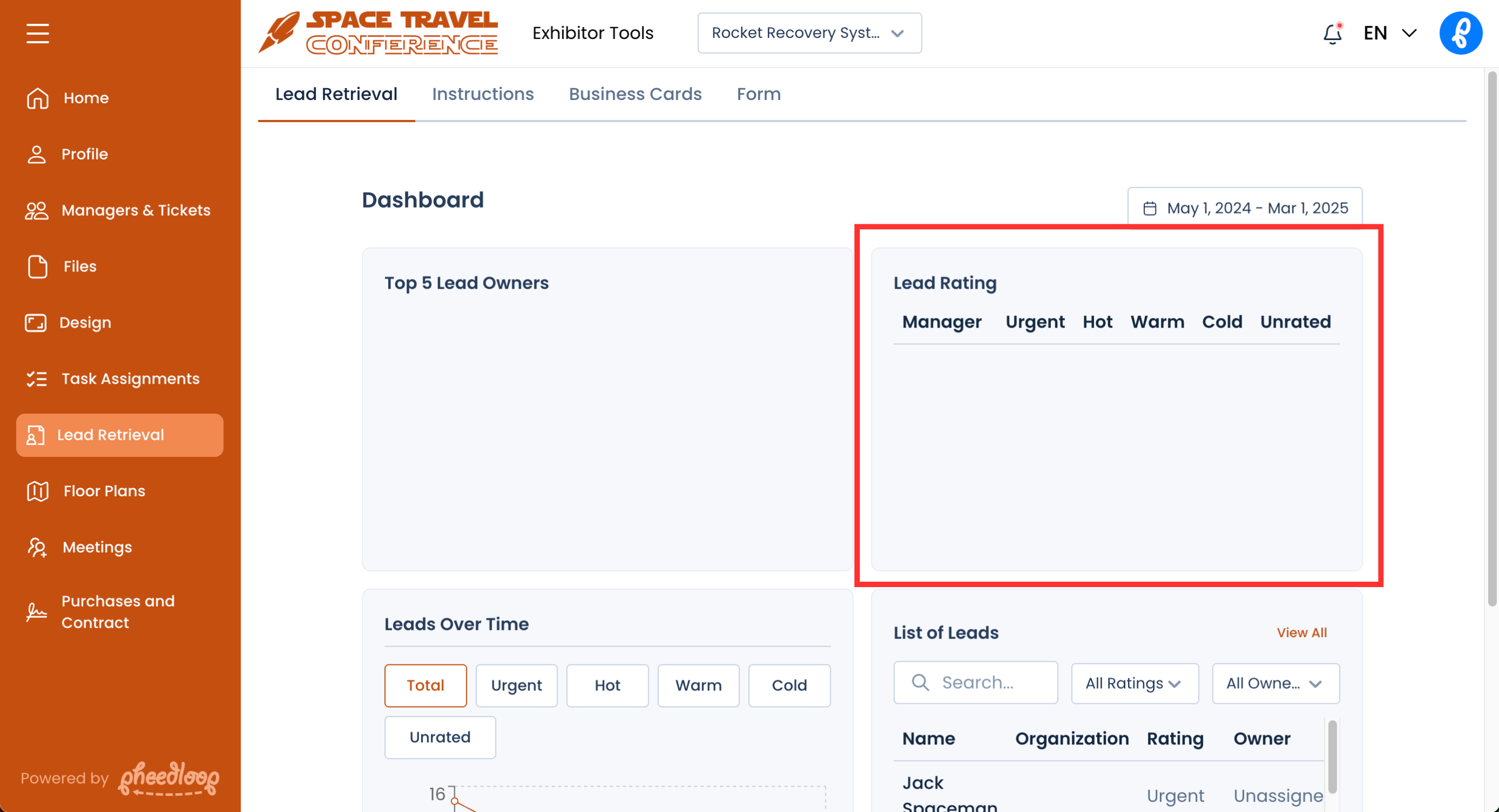Expand the EN language selector
Viewport: 1499px width, 812px height.
[1390, 33]
